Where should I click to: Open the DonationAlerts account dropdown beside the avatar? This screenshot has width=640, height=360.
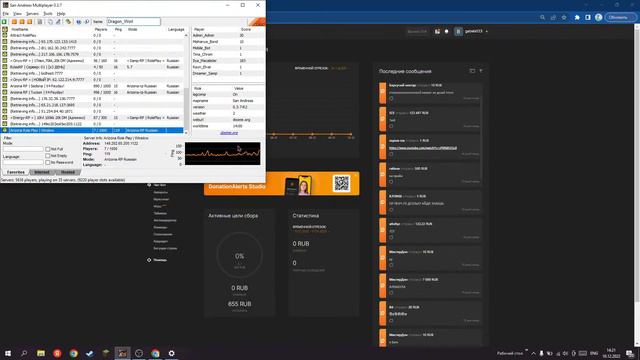click(x=487, y=31)
